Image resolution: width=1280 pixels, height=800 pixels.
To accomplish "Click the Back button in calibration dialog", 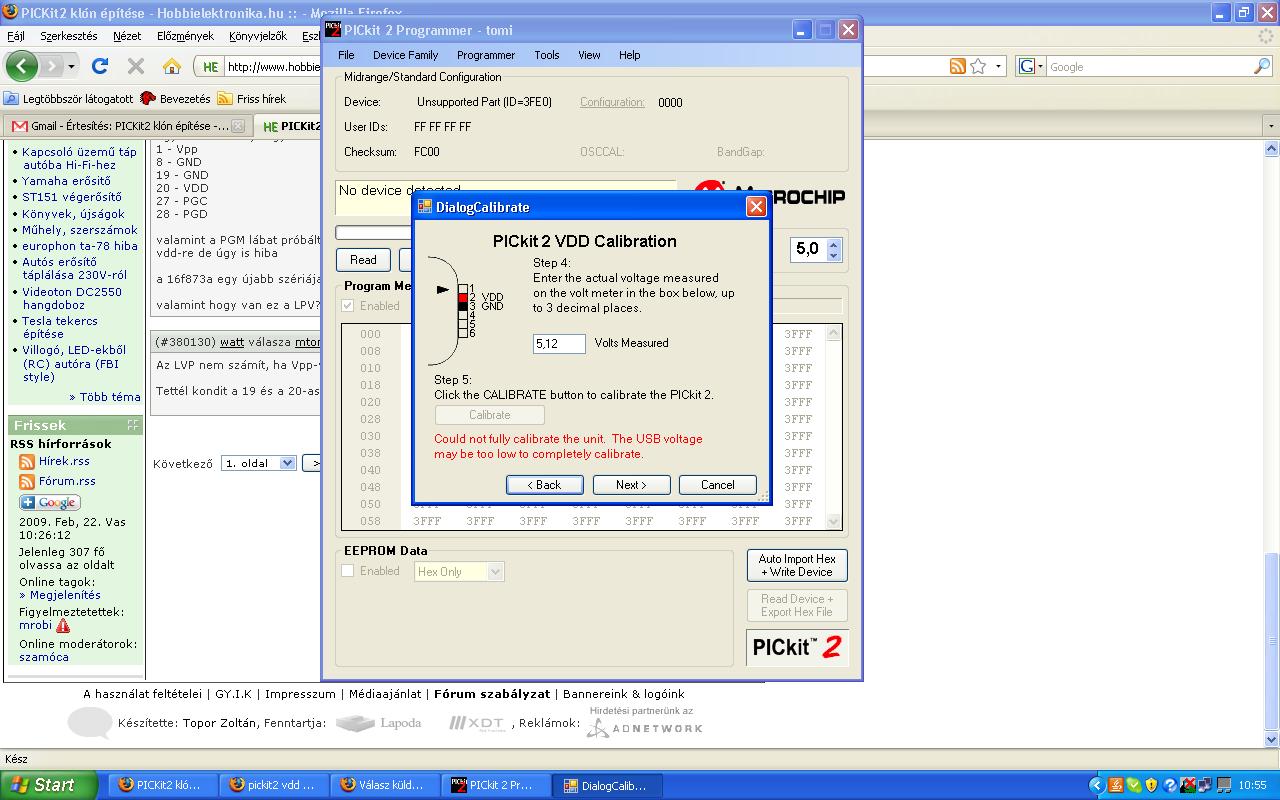I will [x=545, y=485].
